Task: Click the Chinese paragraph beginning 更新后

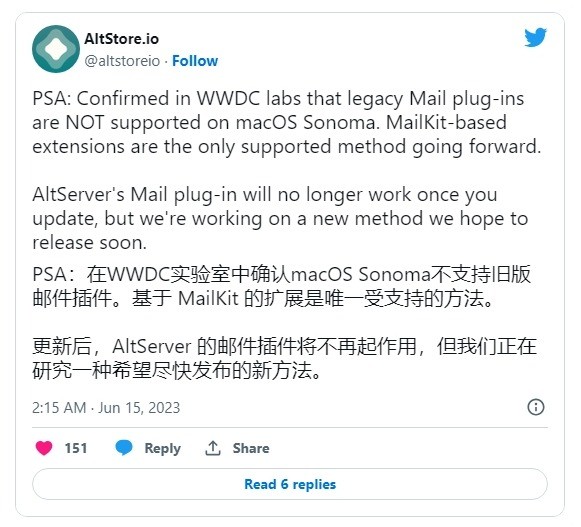Action: coord(284,358)
